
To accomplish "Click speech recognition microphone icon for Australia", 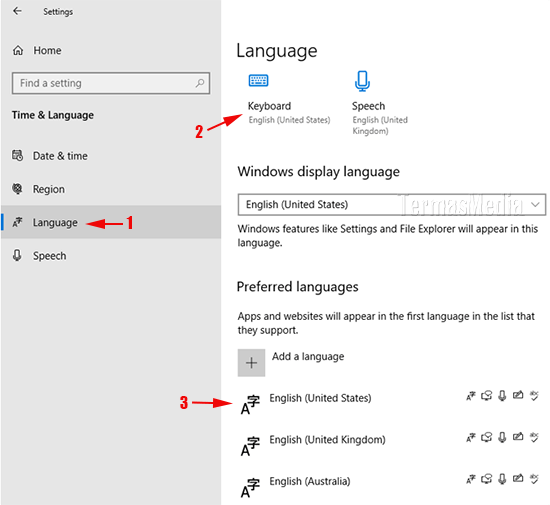I will tap(502, 479).
